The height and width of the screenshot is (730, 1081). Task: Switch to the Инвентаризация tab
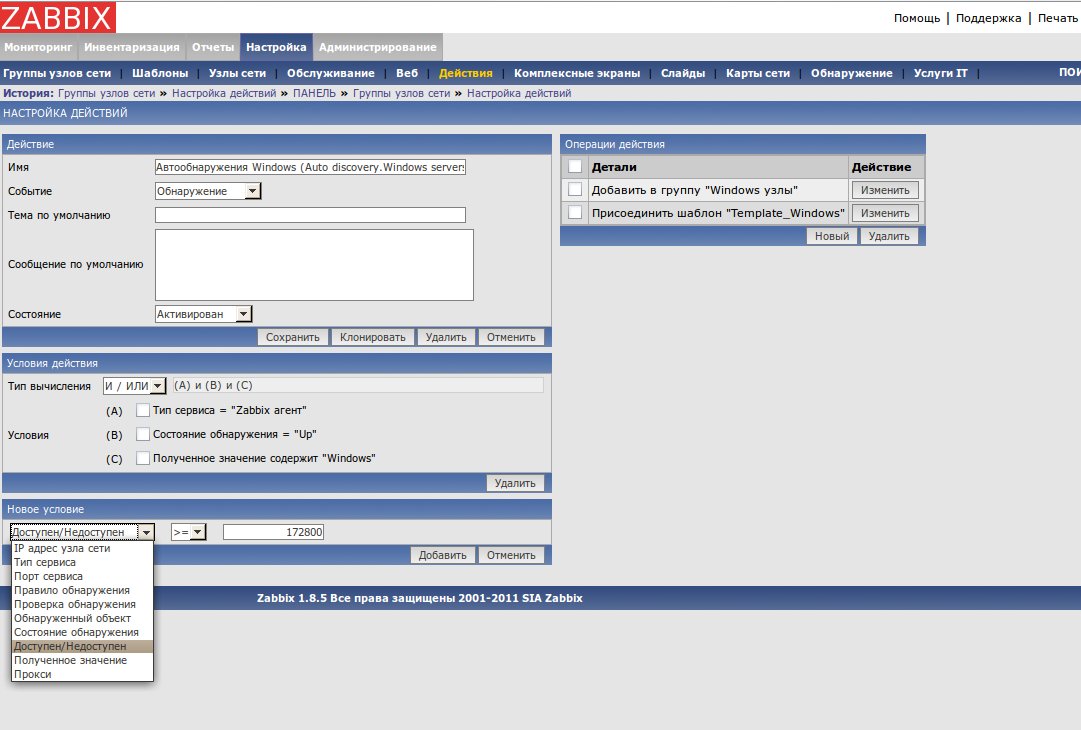[x=132, y=47]
